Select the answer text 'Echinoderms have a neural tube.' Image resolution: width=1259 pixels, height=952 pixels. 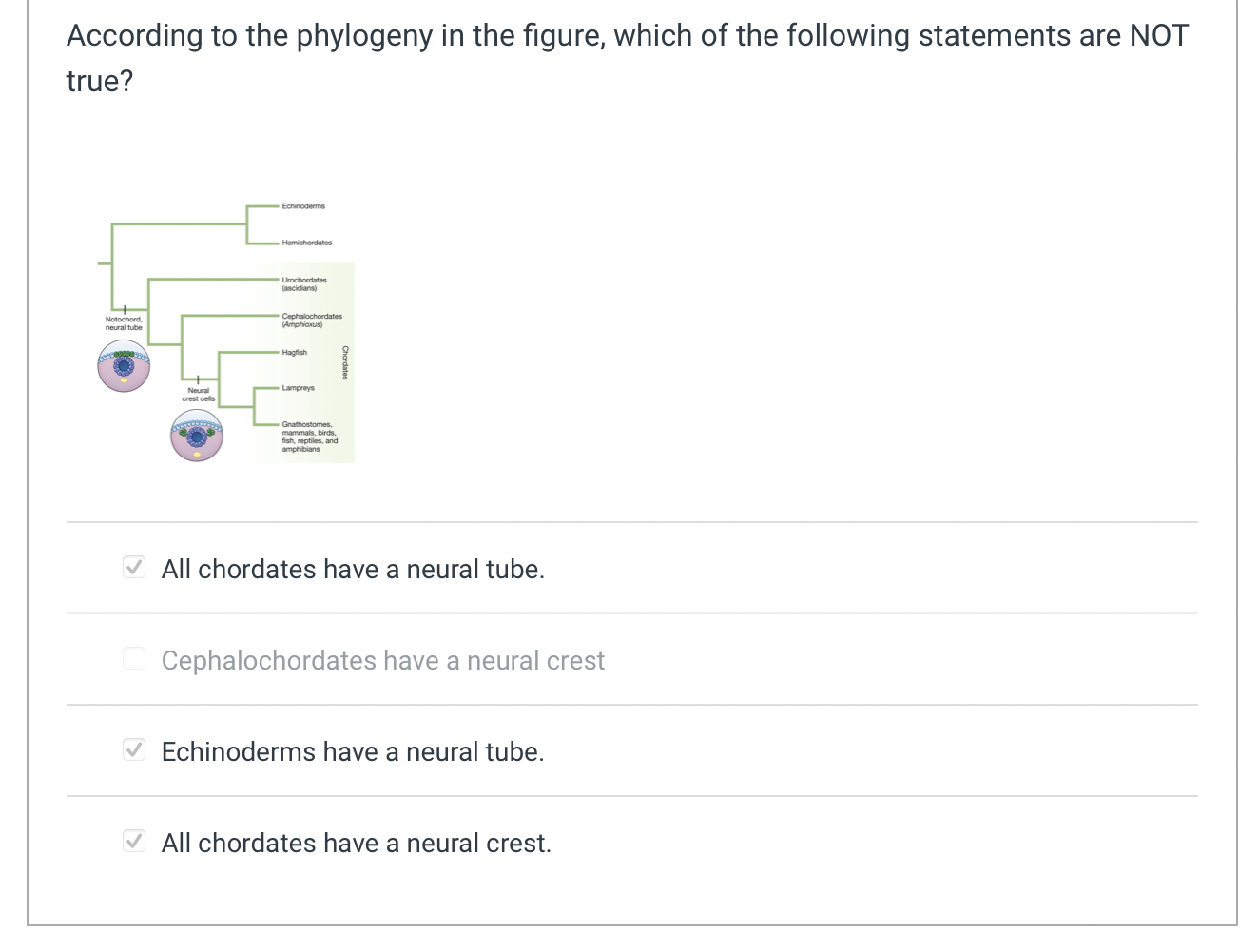(353, 751)
